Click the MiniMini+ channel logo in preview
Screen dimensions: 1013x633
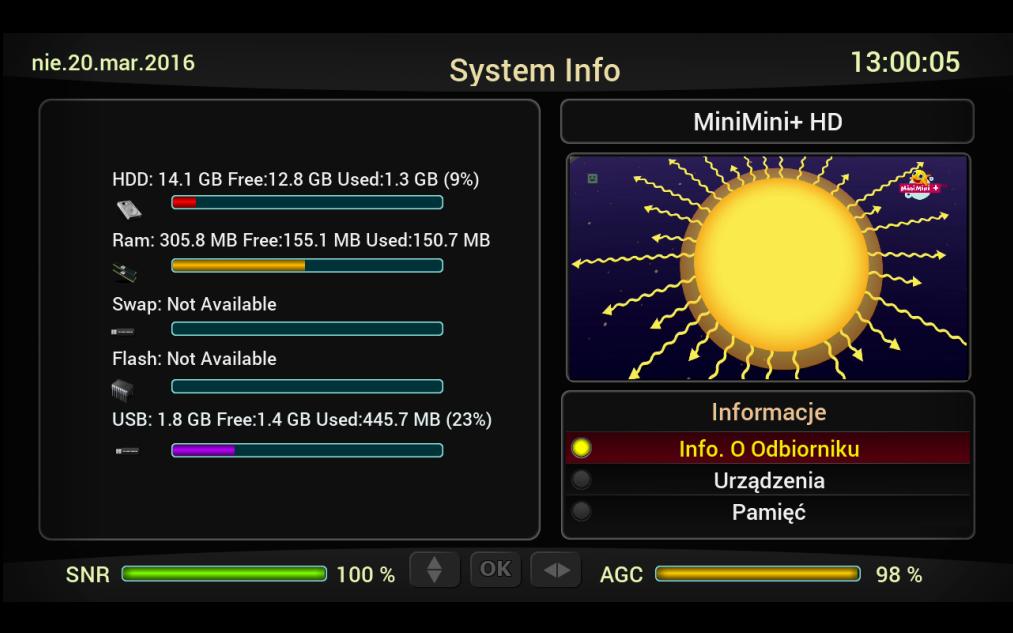[x=921, y=181]
